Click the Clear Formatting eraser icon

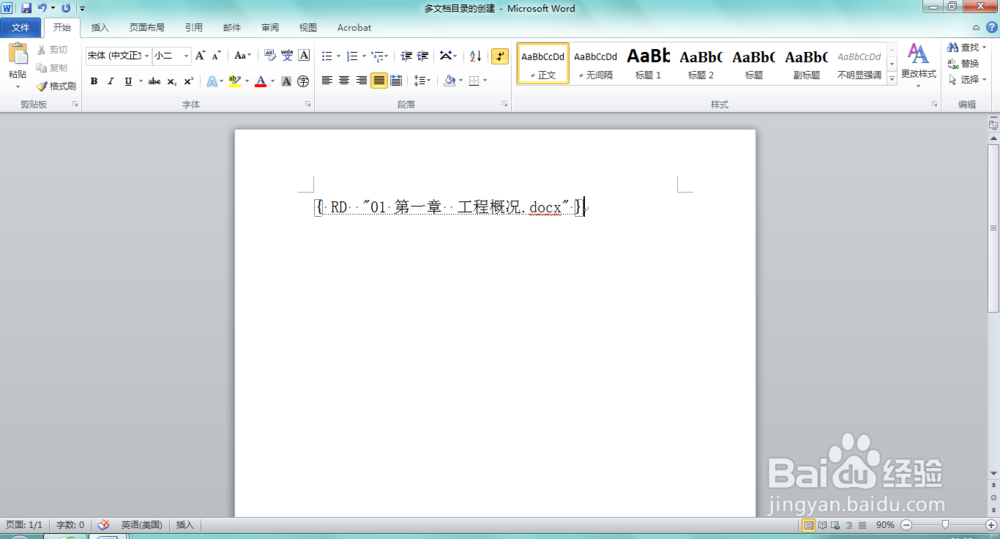click(270, 56)
